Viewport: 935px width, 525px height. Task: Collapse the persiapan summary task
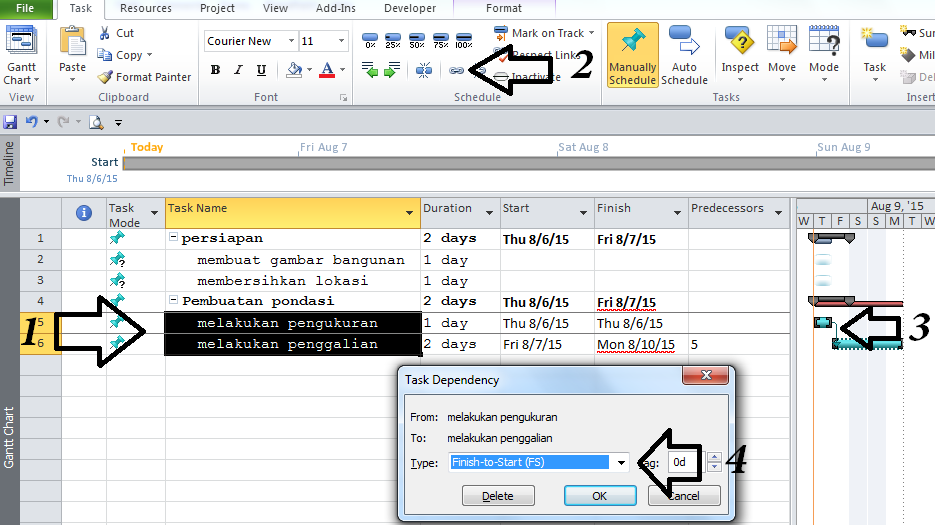point(173,237)
